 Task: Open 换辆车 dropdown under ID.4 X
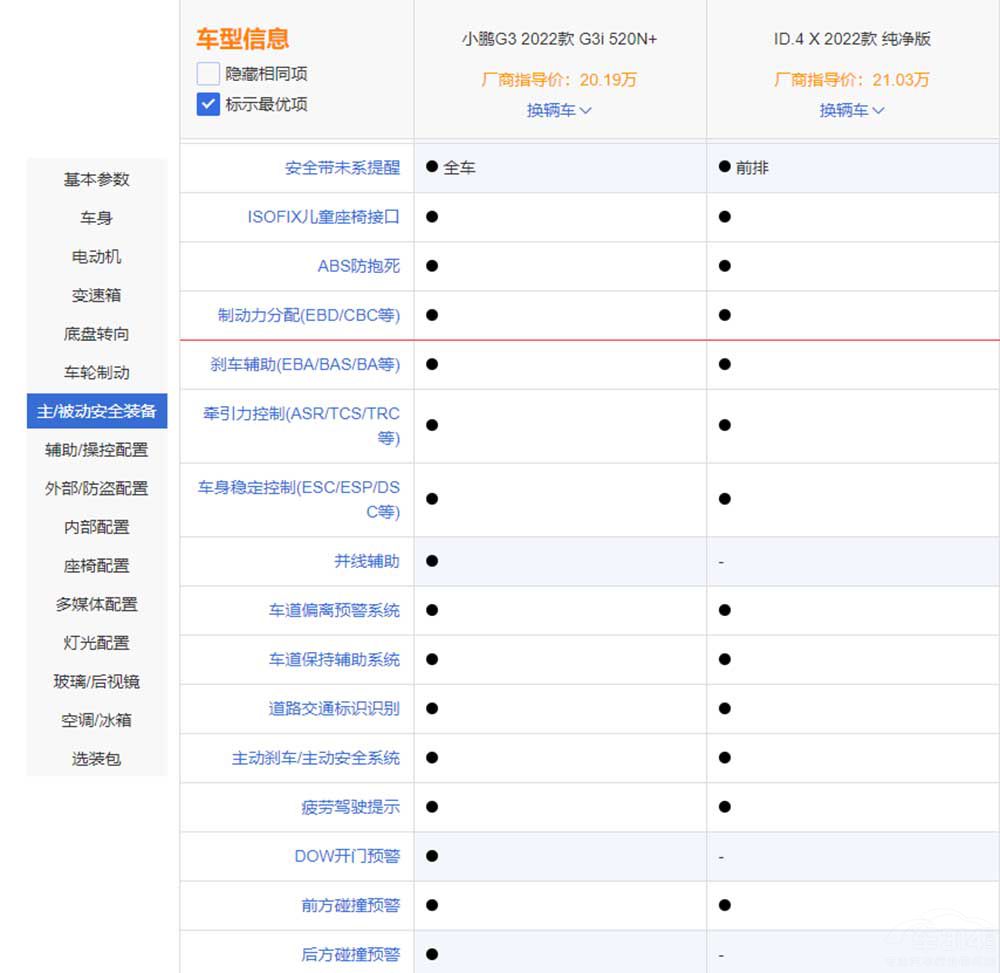point(852,110)
